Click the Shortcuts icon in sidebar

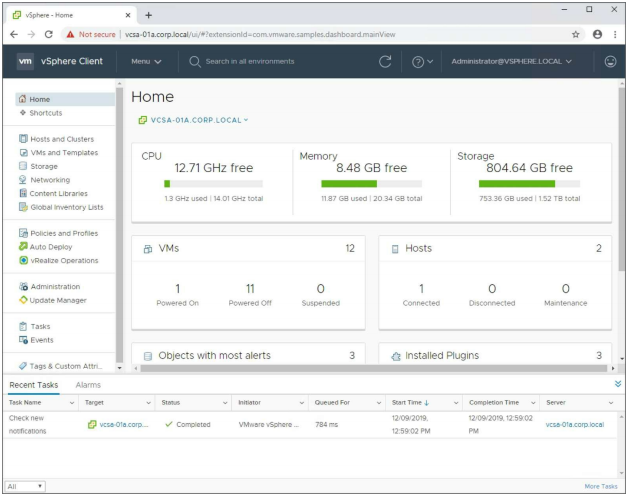click(23, 113)
